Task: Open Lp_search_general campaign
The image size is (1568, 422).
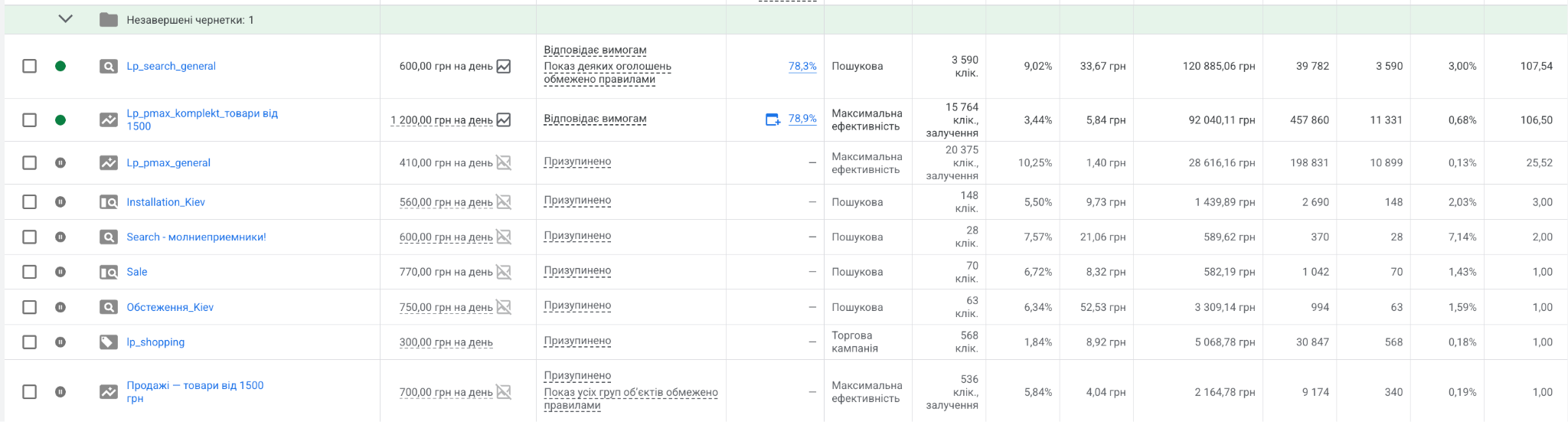Action: pyautogui.click(x=171, y=66)
